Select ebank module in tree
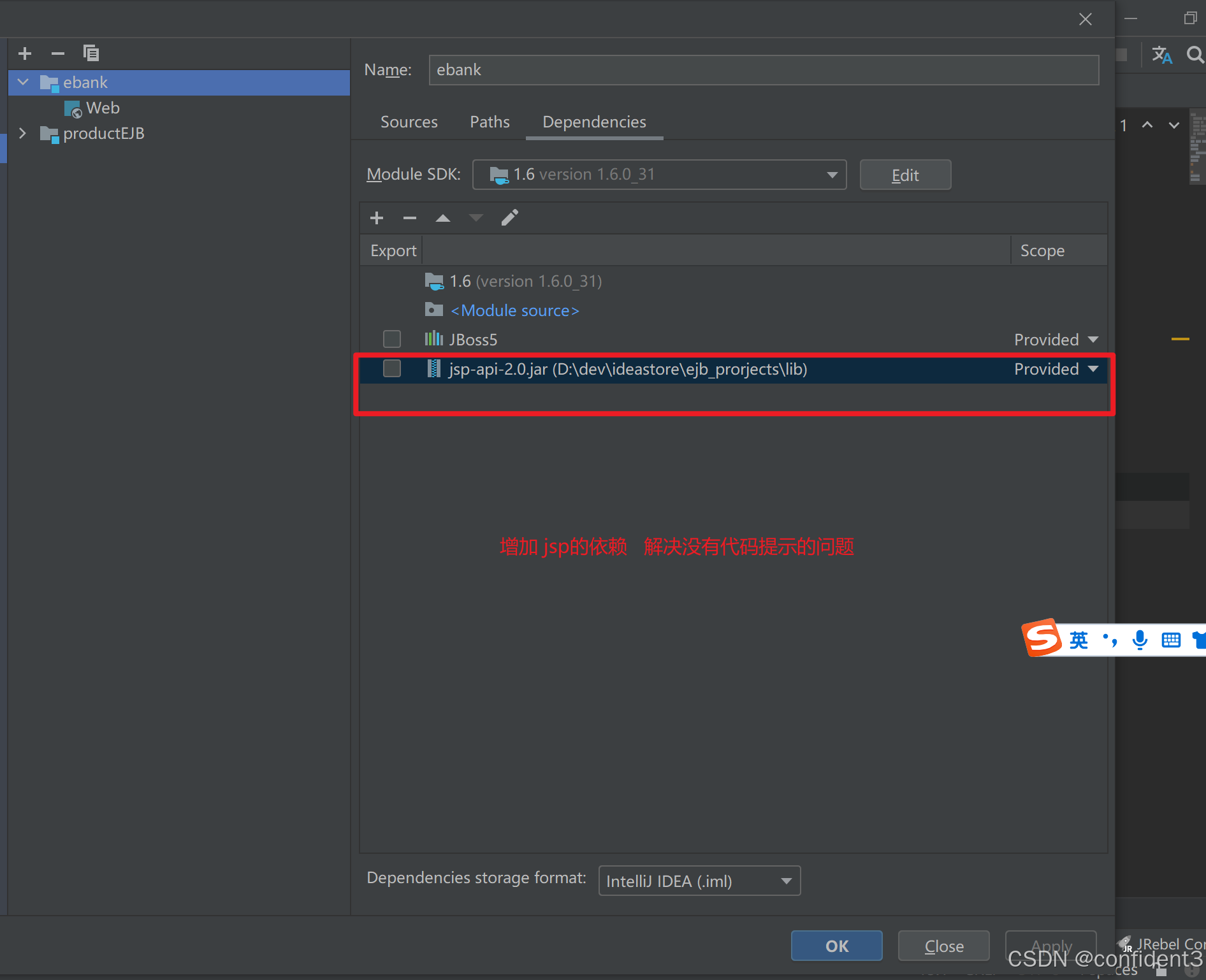 click(179, 82)
